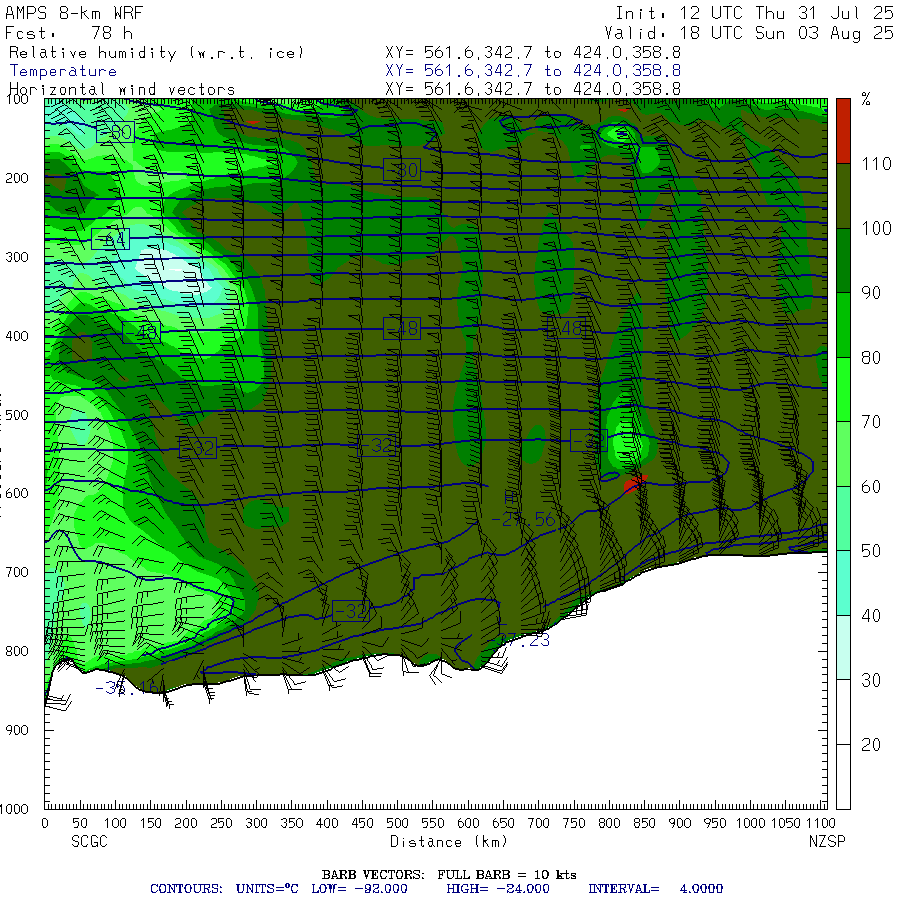This screenshot has height=900, width=900.
Task: Click the blue "H" high-temperature marker
Action: click(x=510, y=497)
